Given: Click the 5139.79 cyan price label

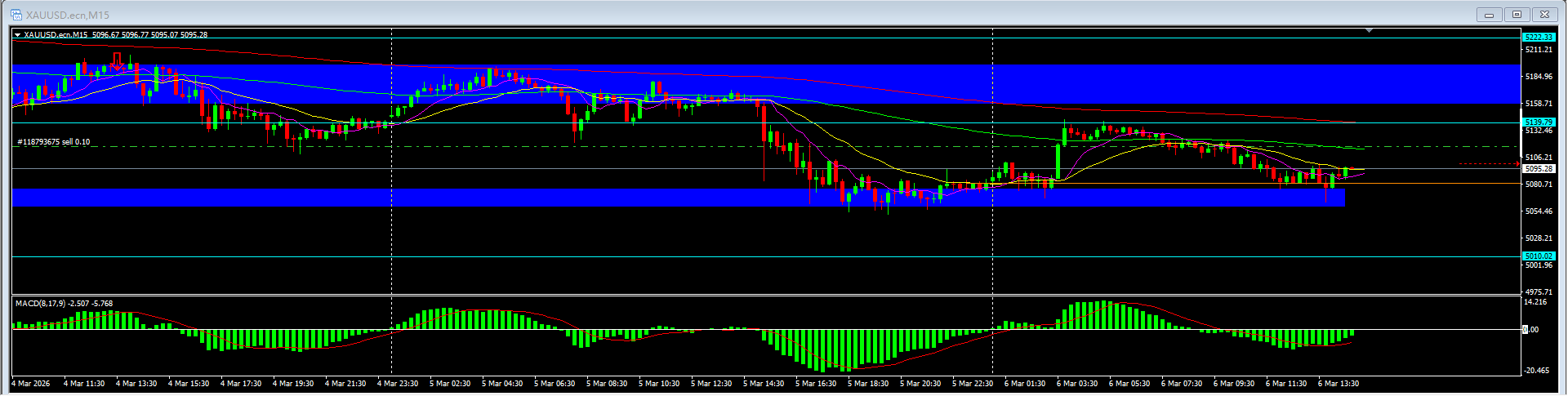Looking at the screenshot, I should coord(1538,122).
